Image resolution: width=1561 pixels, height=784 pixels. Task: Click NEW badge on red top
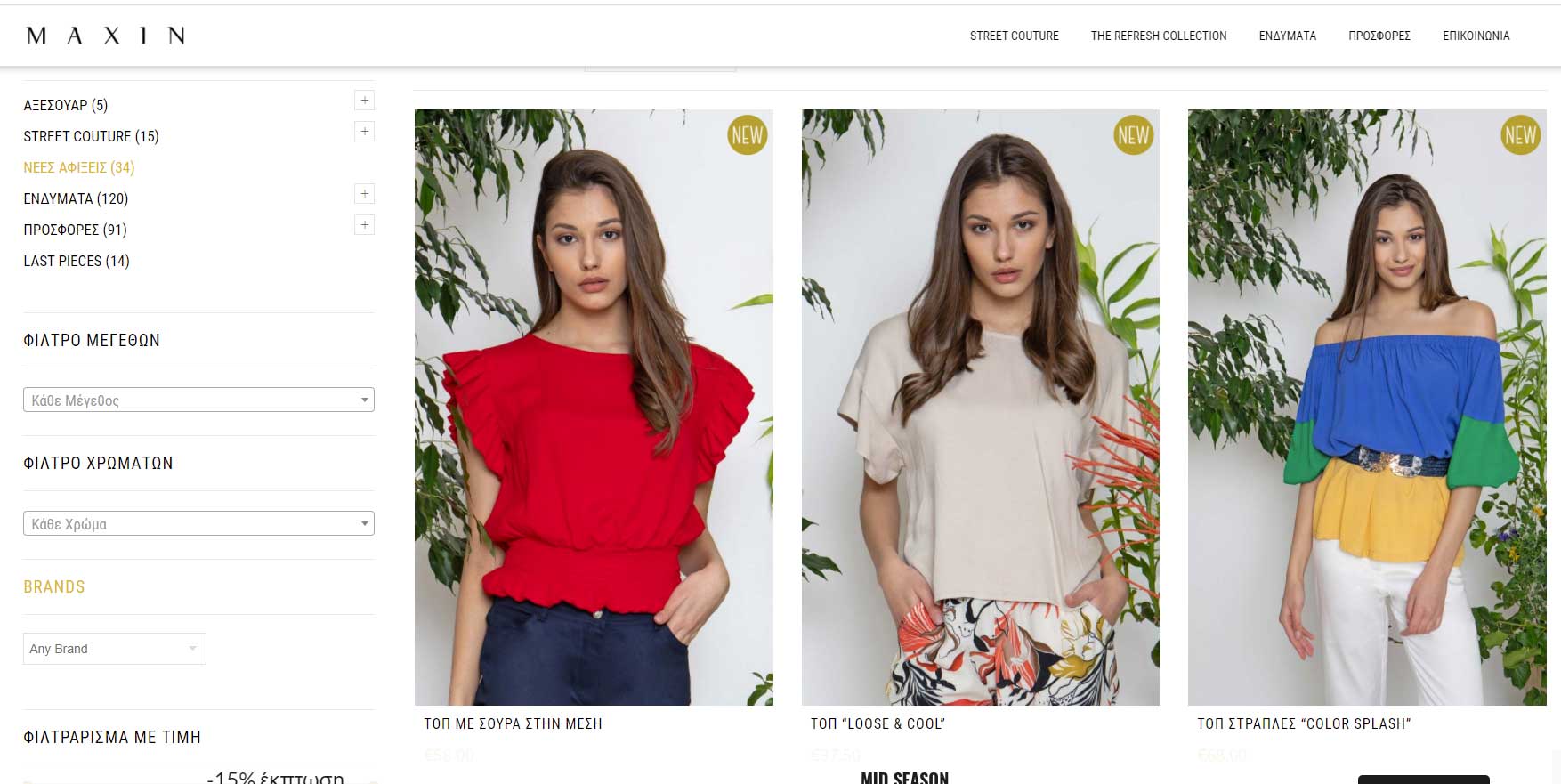point(747,135)
